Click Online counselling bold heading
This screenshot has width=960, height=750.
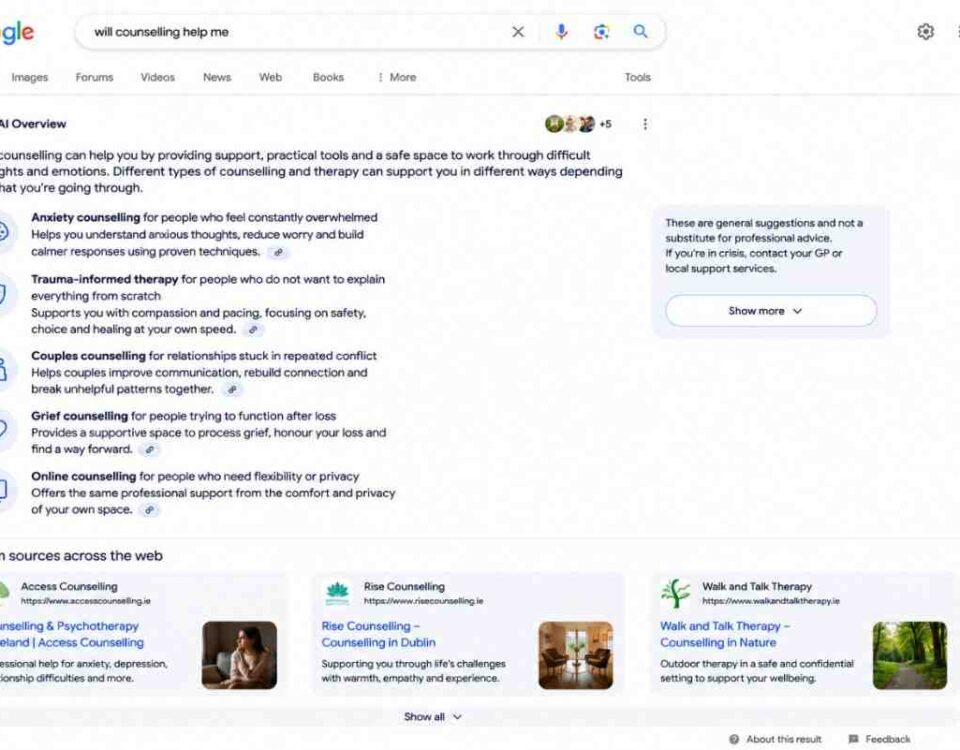tap(83, 476)
